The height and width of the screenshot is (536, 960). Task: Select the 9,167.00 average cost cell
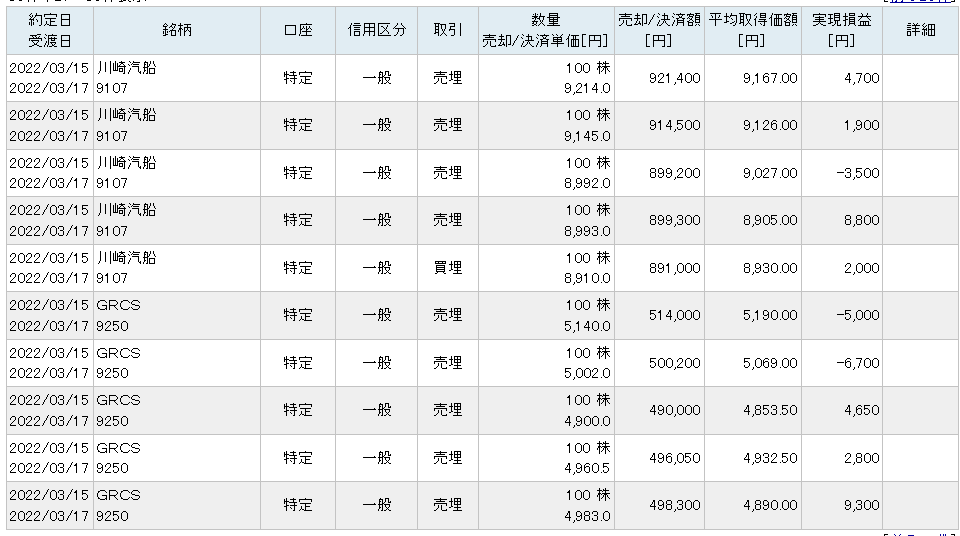point(753,78)
